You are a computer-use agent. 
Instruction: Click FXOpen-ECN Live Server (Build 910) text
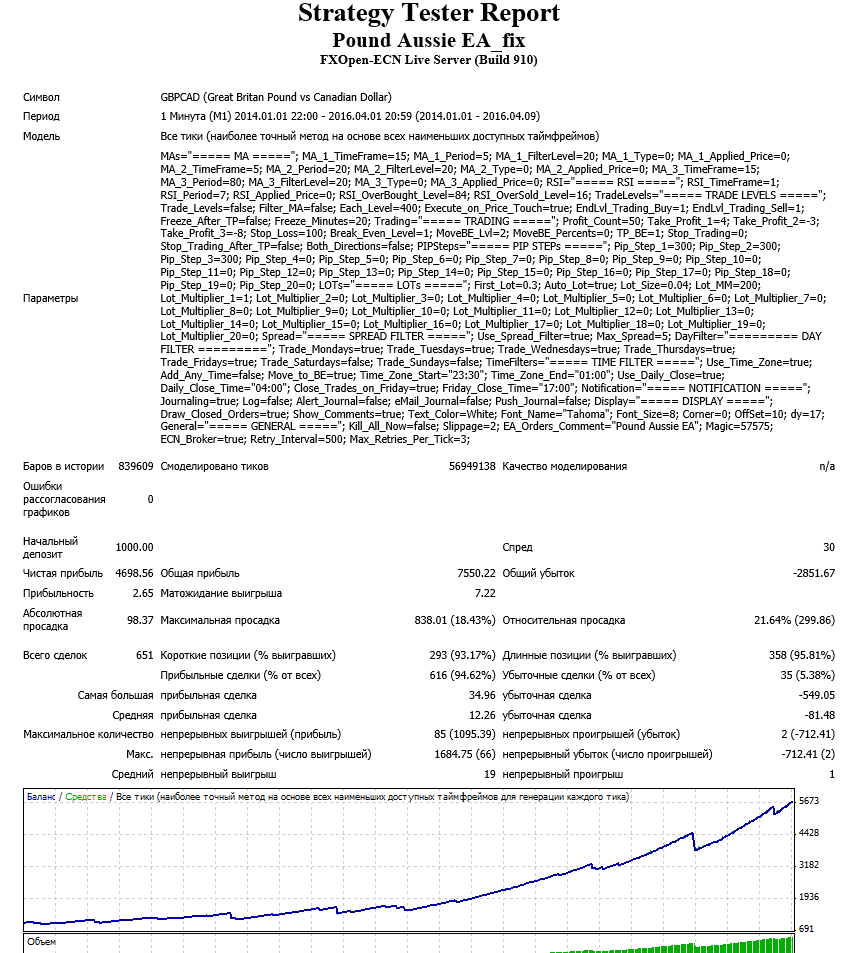pyautogui.click(x=429, y=60)
